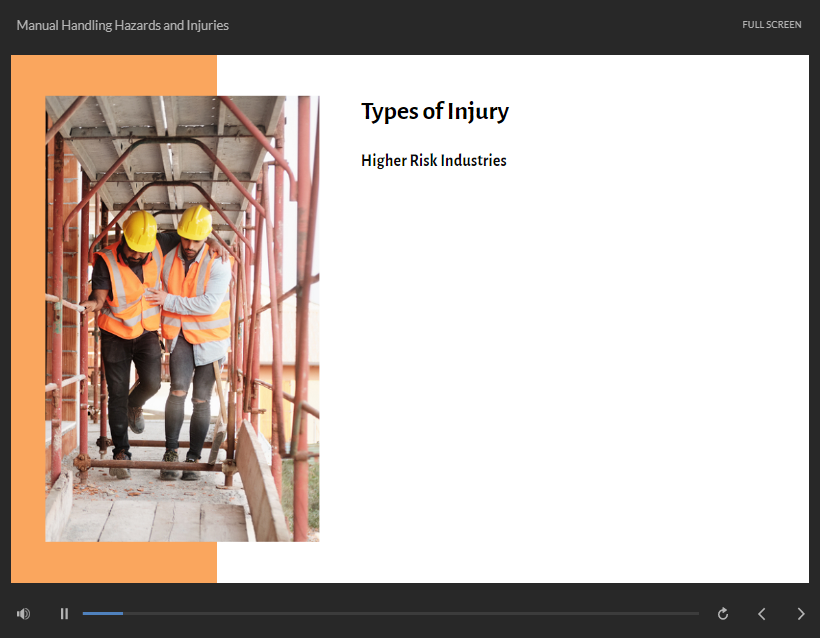This screenshot has height=638, width=820.
Task: Click the Types of Injury heading
Action: (x=434, y=112)
